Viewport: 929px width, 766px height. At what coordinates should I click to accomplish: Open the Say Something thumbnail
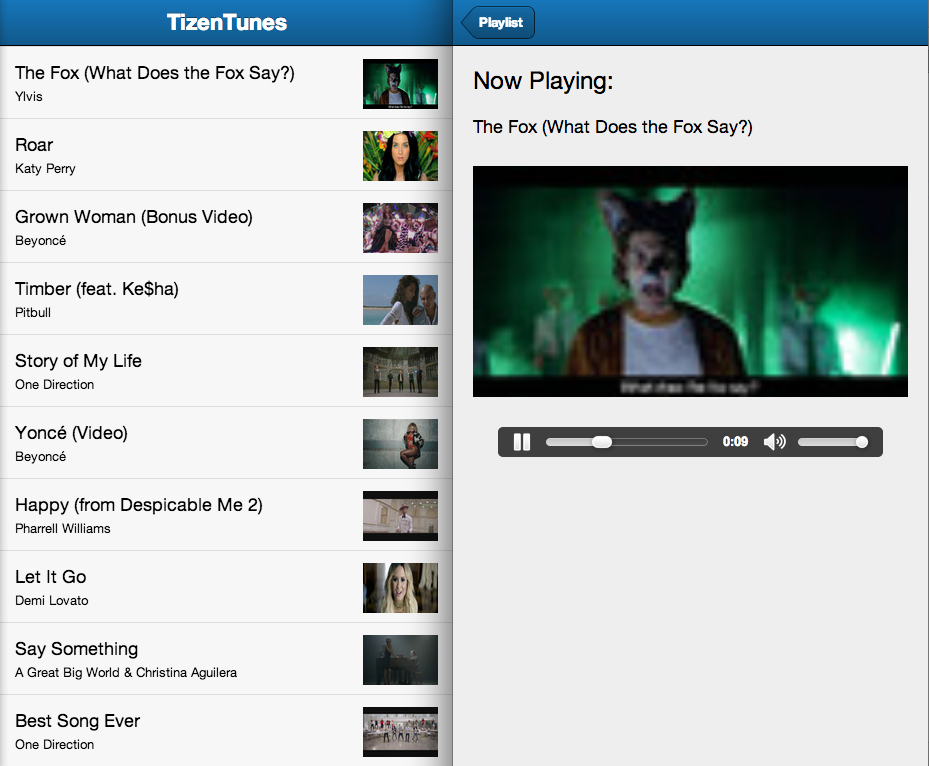401,660
